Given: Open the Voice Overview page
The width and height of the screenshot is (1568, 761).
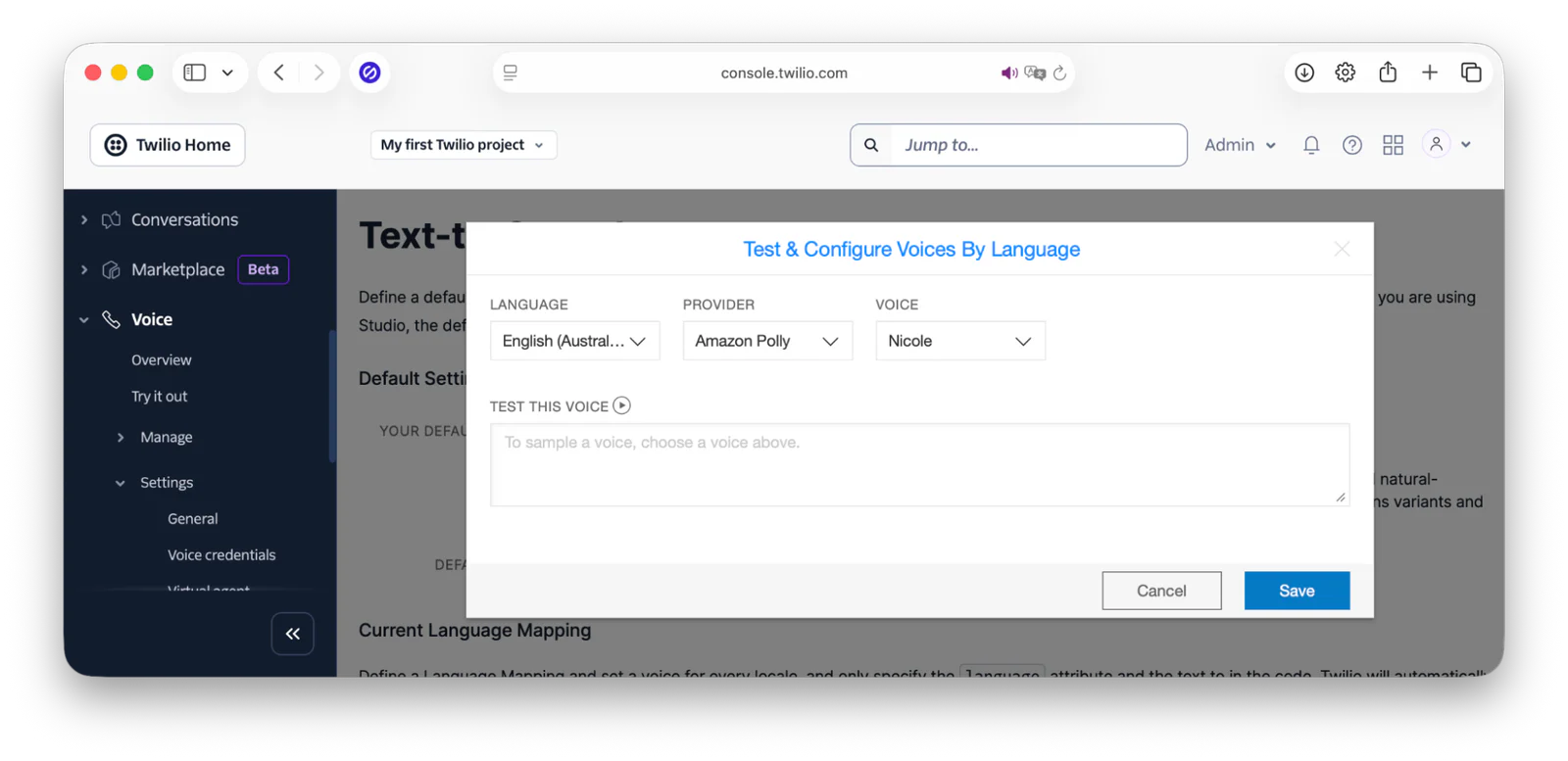Looking at the screenshot, I should click(162, 360).
